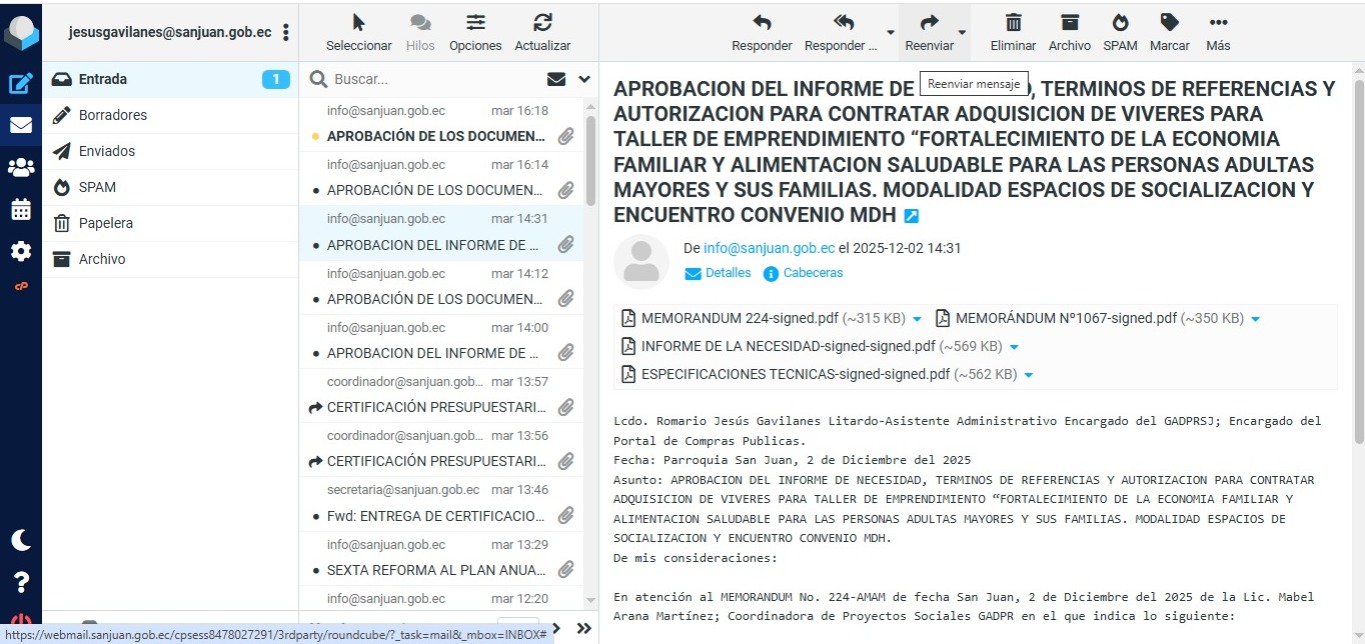The image size is (1365, 644).
Task: Open compose new message icon in sidebar
Action: [x=20, y=85]
